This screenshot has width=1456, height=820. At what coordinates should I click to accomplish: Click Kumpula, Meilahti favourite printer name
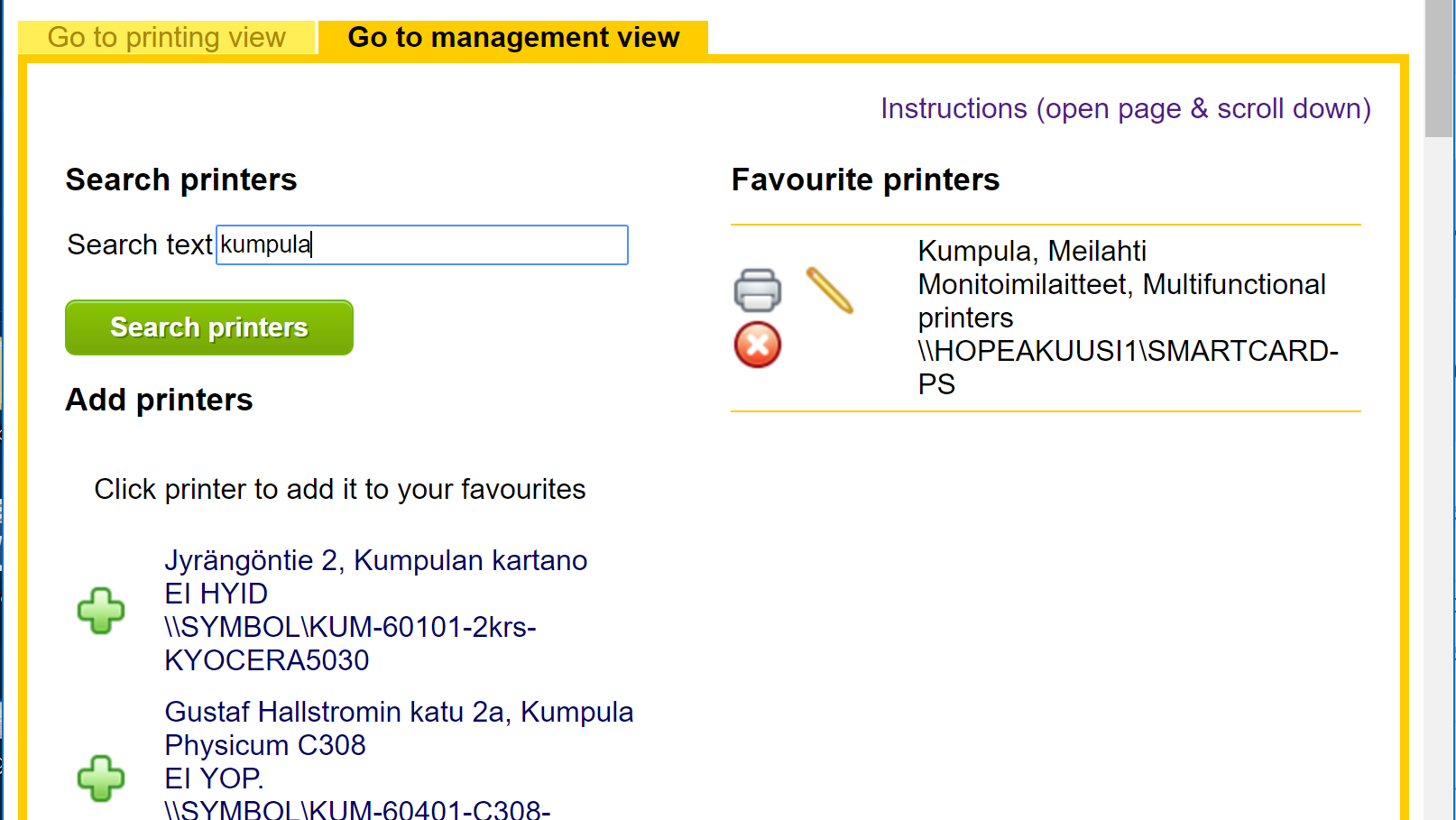click(x=1032, y=251)
